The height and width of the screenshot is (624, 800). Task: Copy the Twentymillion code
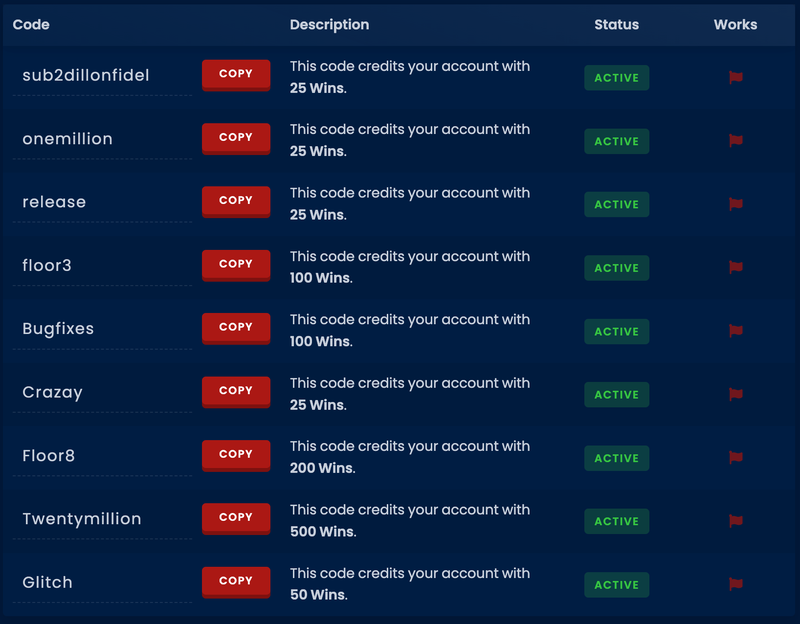tap(236, 518)
